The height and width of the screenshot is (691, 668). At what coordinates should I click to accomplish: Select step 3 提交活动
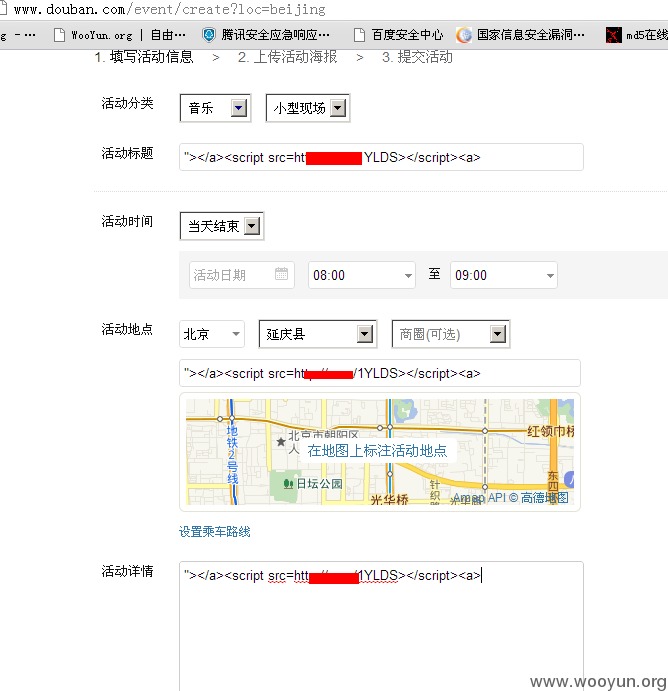pyautogui.click(x=417, y=57)
